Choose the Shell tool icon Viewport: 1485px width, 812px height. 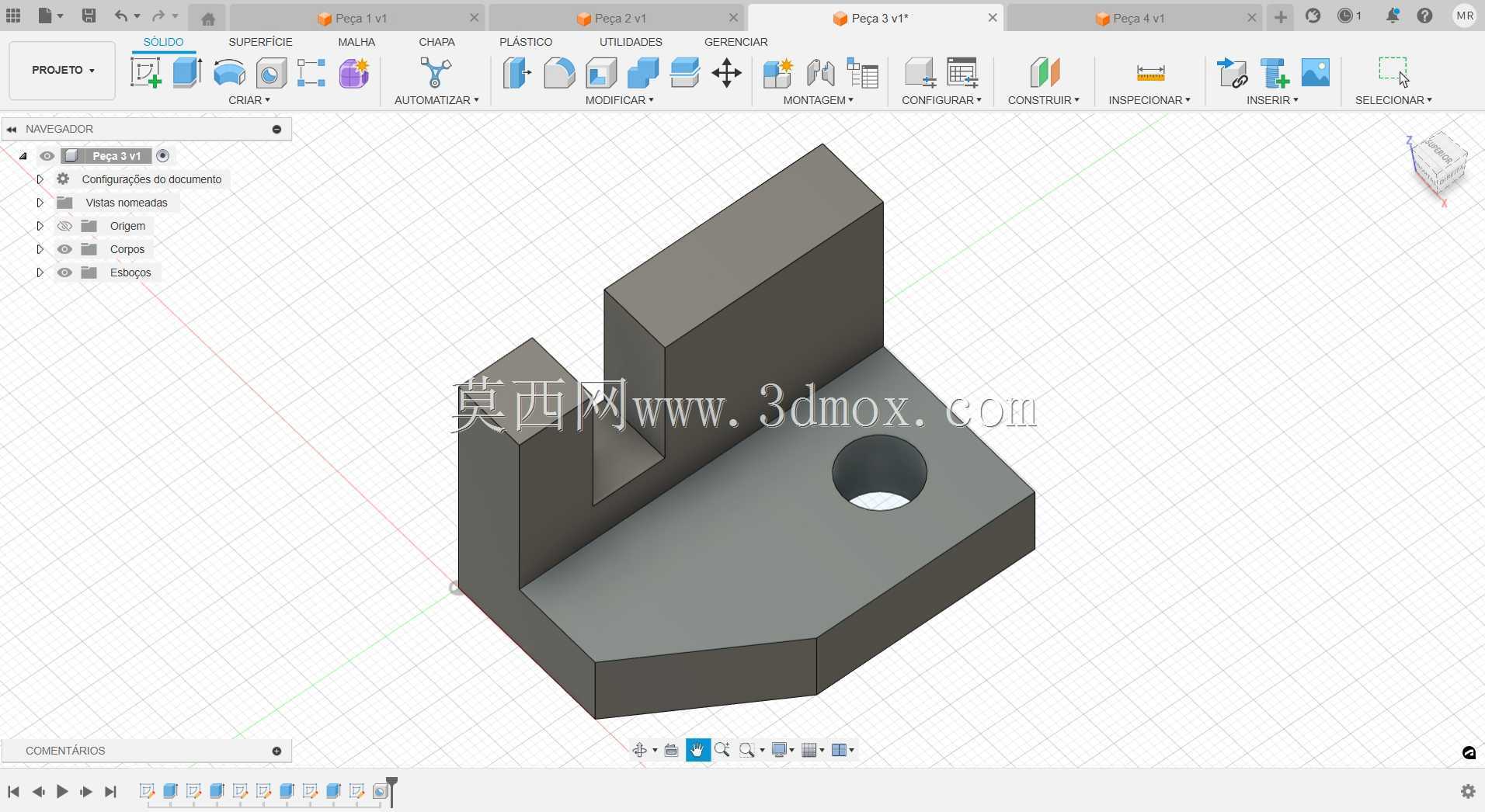(x=601, y=73)
